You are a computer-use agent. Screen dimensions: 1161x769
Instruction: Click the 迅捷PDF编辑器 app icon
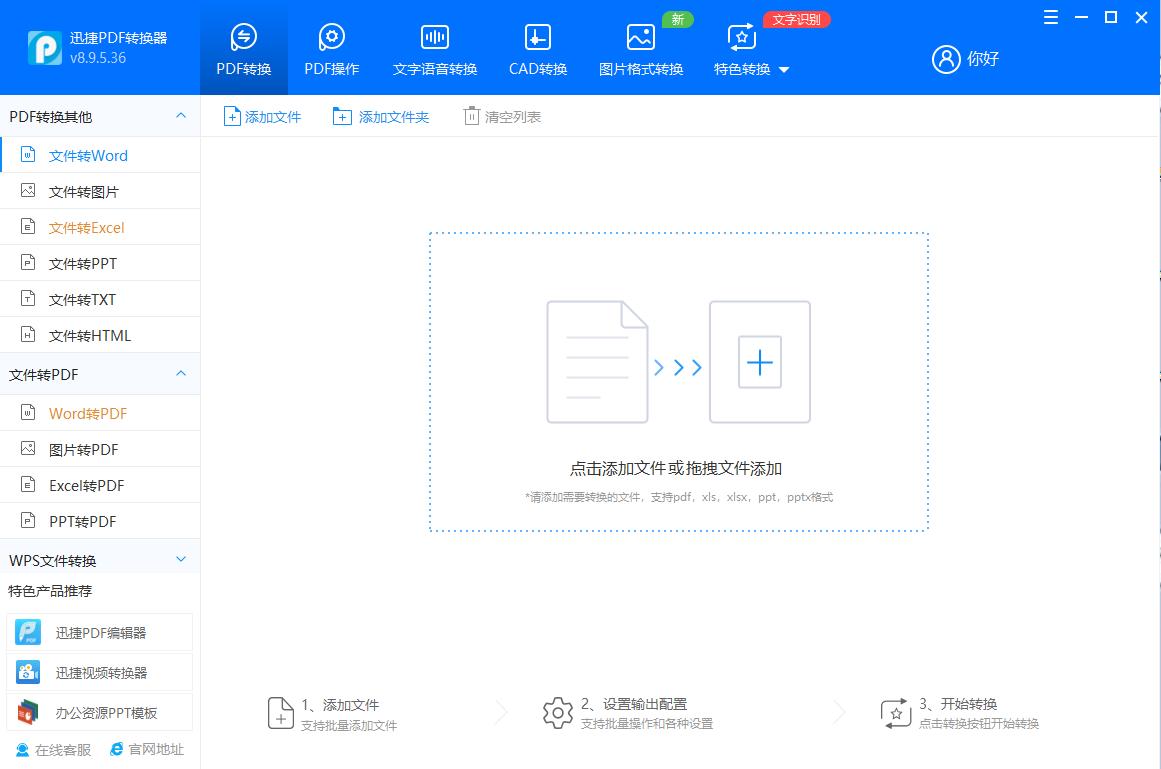click(28, 632)
